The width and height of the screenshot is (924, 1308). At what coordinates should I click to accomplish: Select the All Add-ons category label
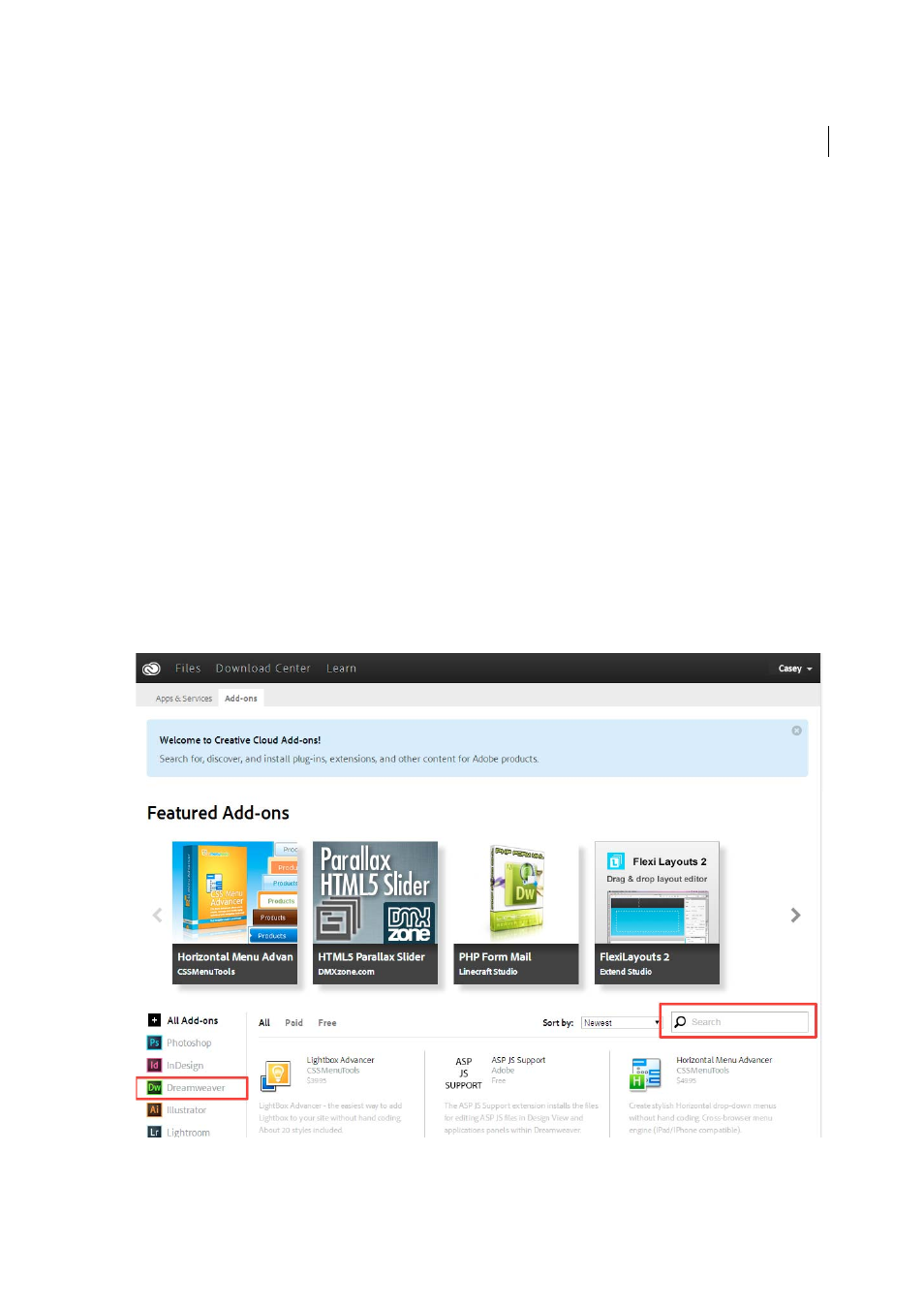coord(193,1020)
